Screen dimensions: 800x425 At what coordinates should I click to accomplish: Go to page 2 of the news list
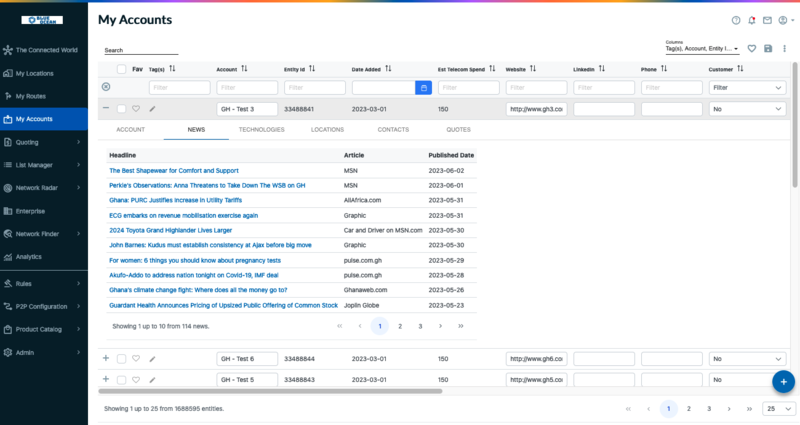[400, 326]
